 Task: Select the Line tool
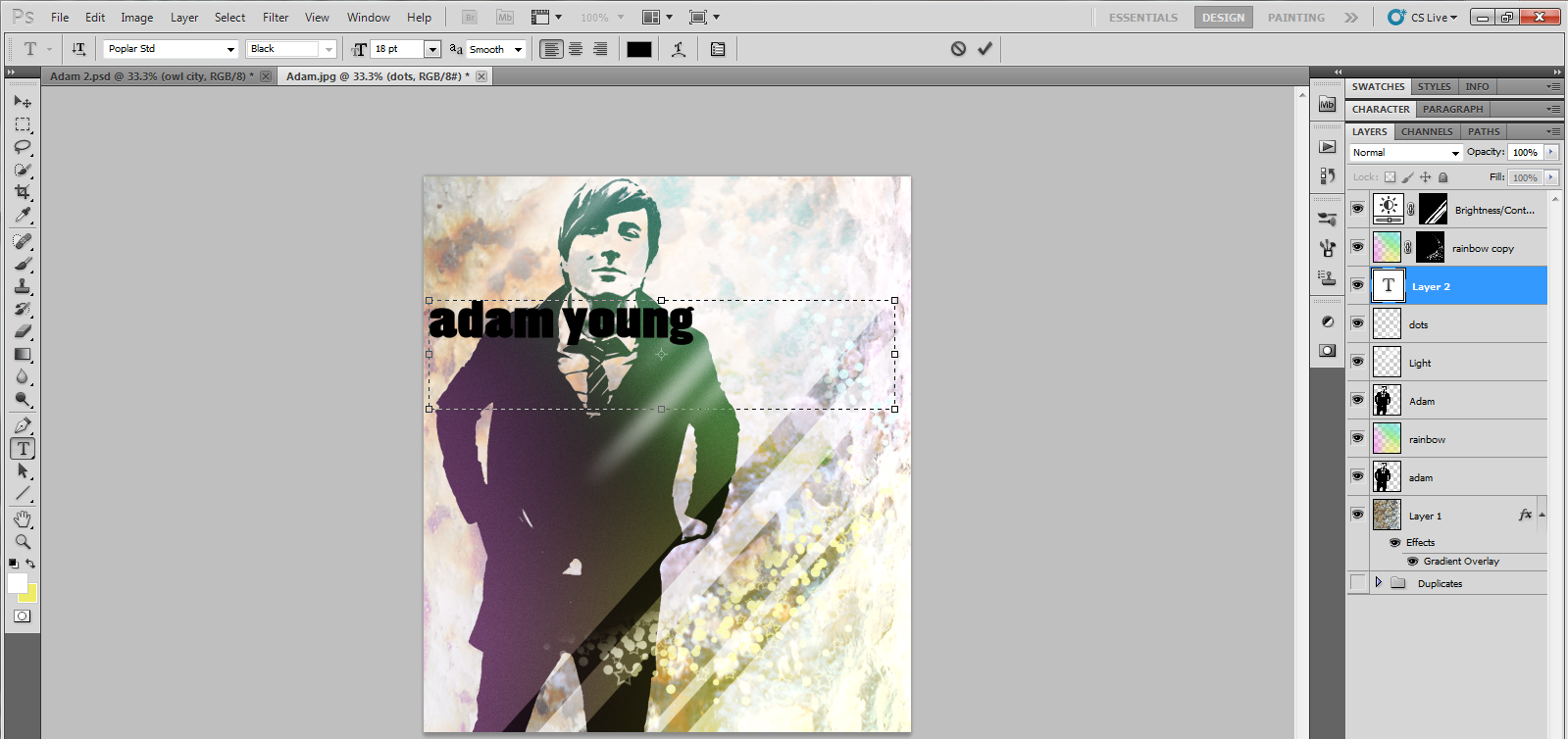click(23, 493)
